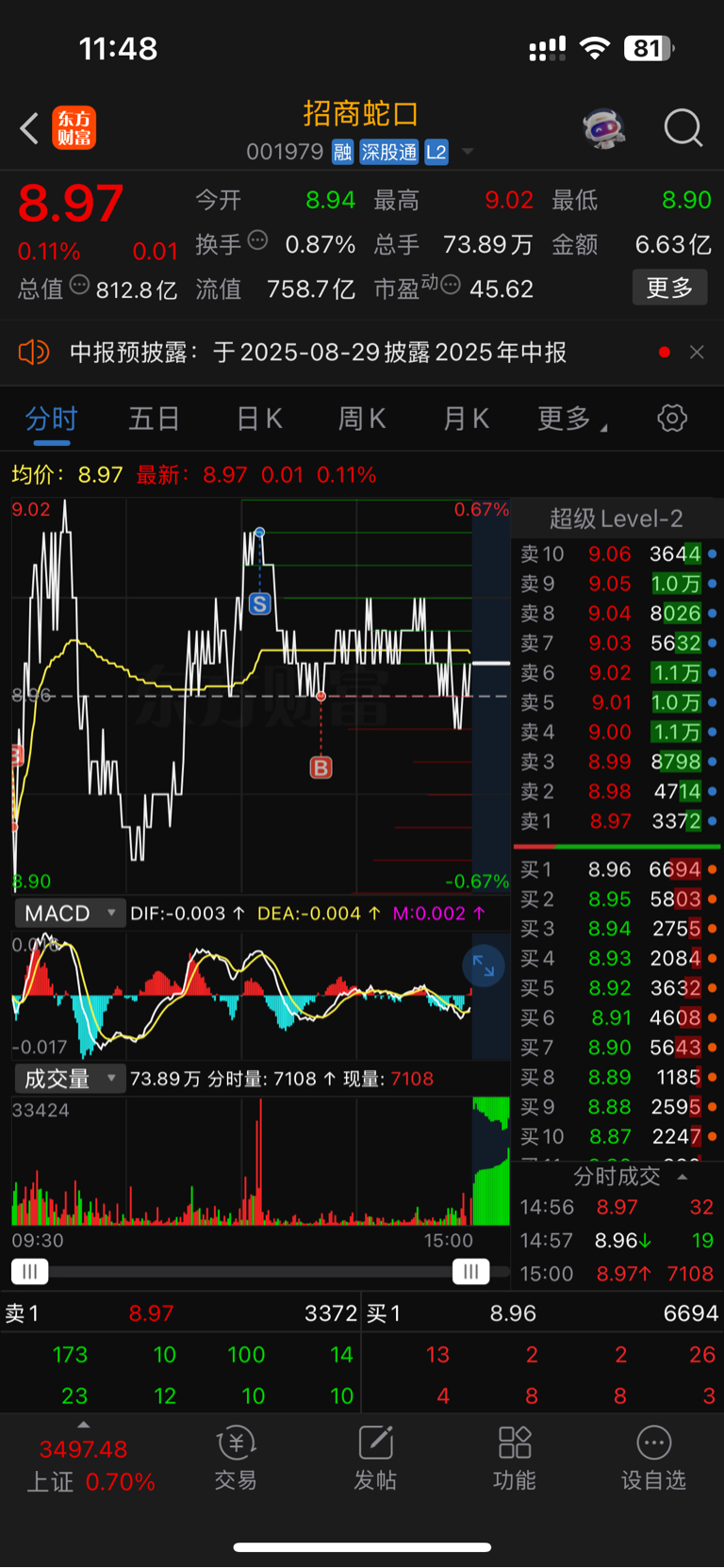Tap info icon next to 换手
This screenshot has height=1568, width=724.
coord(257,240)
